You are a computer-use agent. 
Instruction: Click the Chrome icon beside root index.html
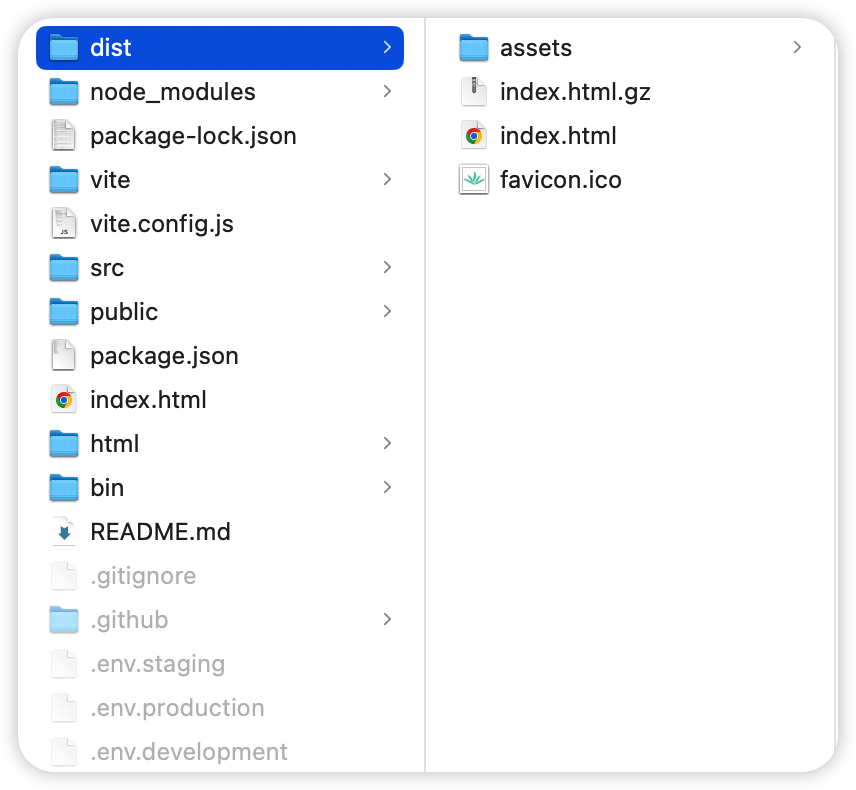pyautogui.click(x=64, y=400)
